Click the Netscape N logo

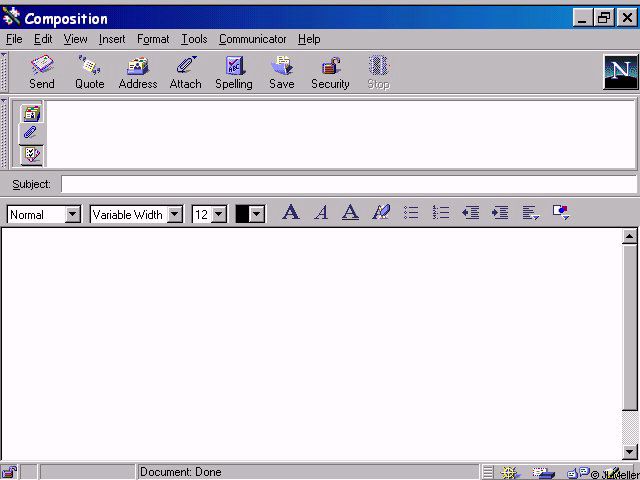point(620,72)
